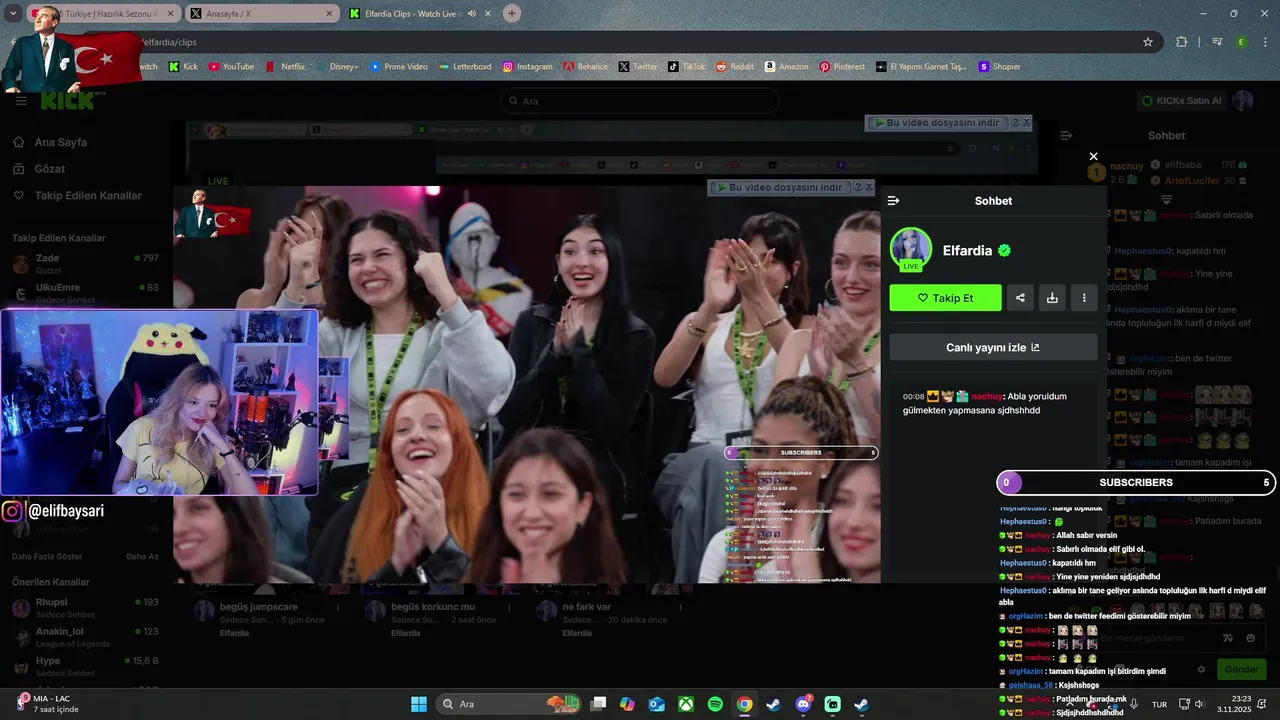The height and width of the screenshot is (720, 1280).
Task: Mute the Elfardia Clips tab audio icon
Action: tap(472, 13)
